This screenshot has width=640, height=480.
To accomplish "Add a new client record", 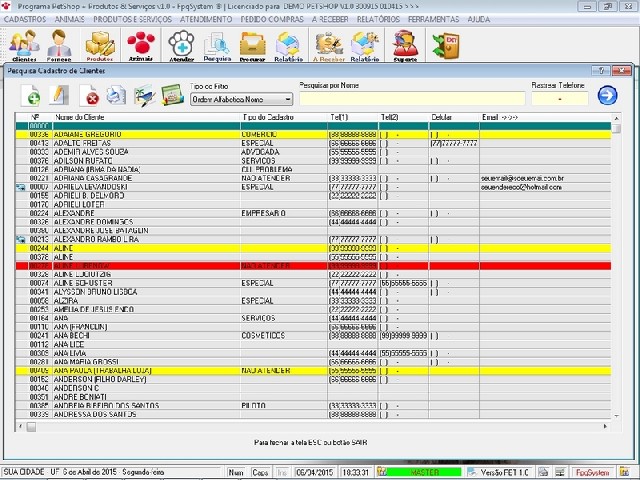I will 31,96.
